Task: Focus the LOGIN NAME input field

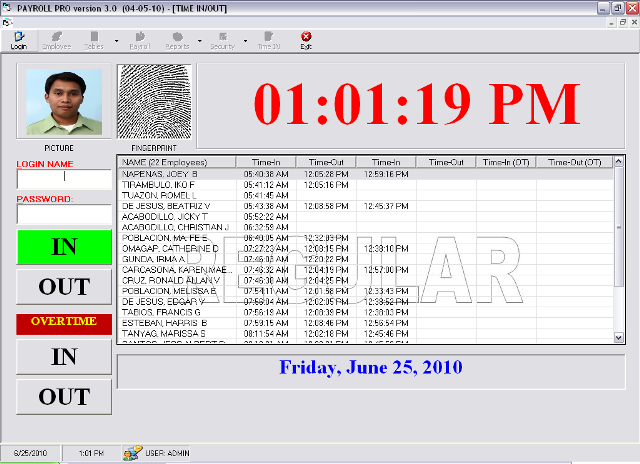Action: tap(64, 179)
